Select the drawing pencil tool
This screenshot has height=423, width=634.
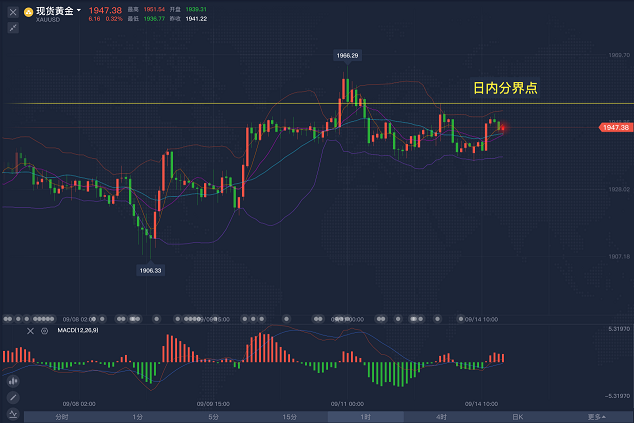(x=13, y=397)
